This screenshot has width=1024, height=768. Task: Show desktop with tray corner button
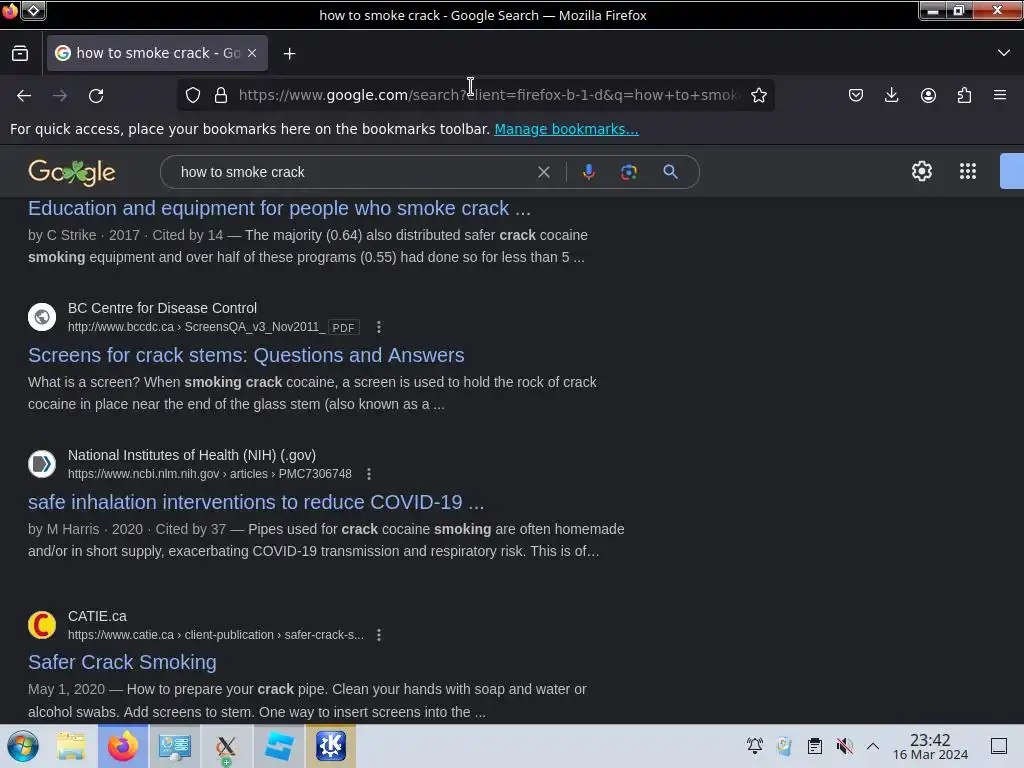click(x=999, y=746)
